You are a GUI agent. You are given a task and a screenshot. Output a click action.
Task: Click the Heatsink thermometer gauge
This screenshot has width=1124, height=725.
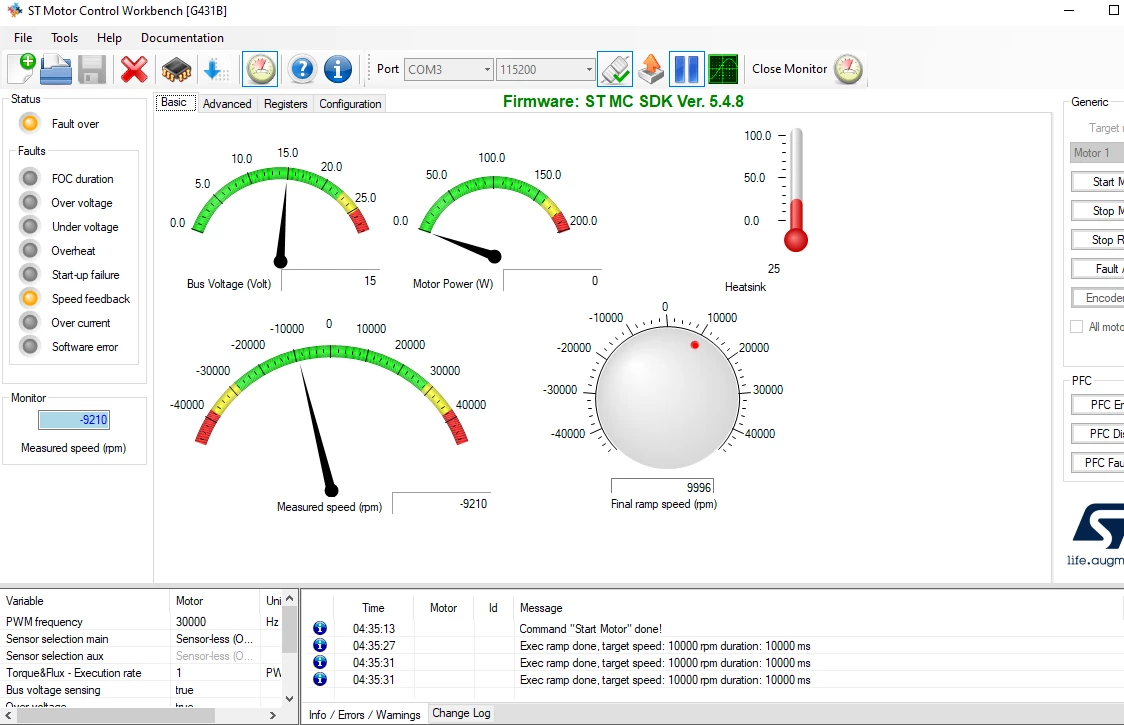796,190
